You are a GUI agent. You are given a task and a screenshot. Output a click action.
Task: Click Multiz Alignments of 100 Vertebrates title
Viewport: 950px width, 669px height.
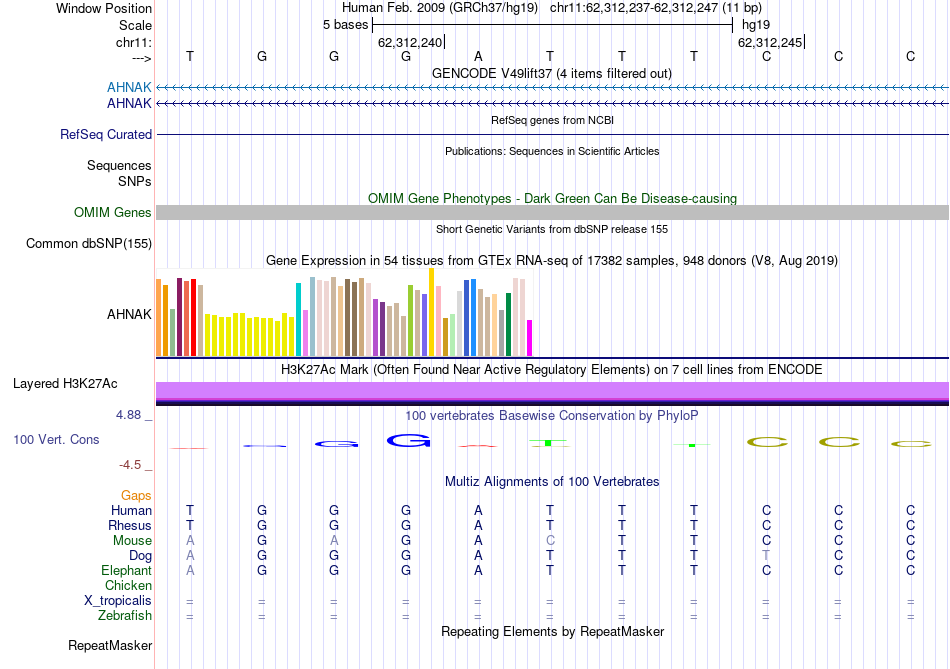coord(552,482)
